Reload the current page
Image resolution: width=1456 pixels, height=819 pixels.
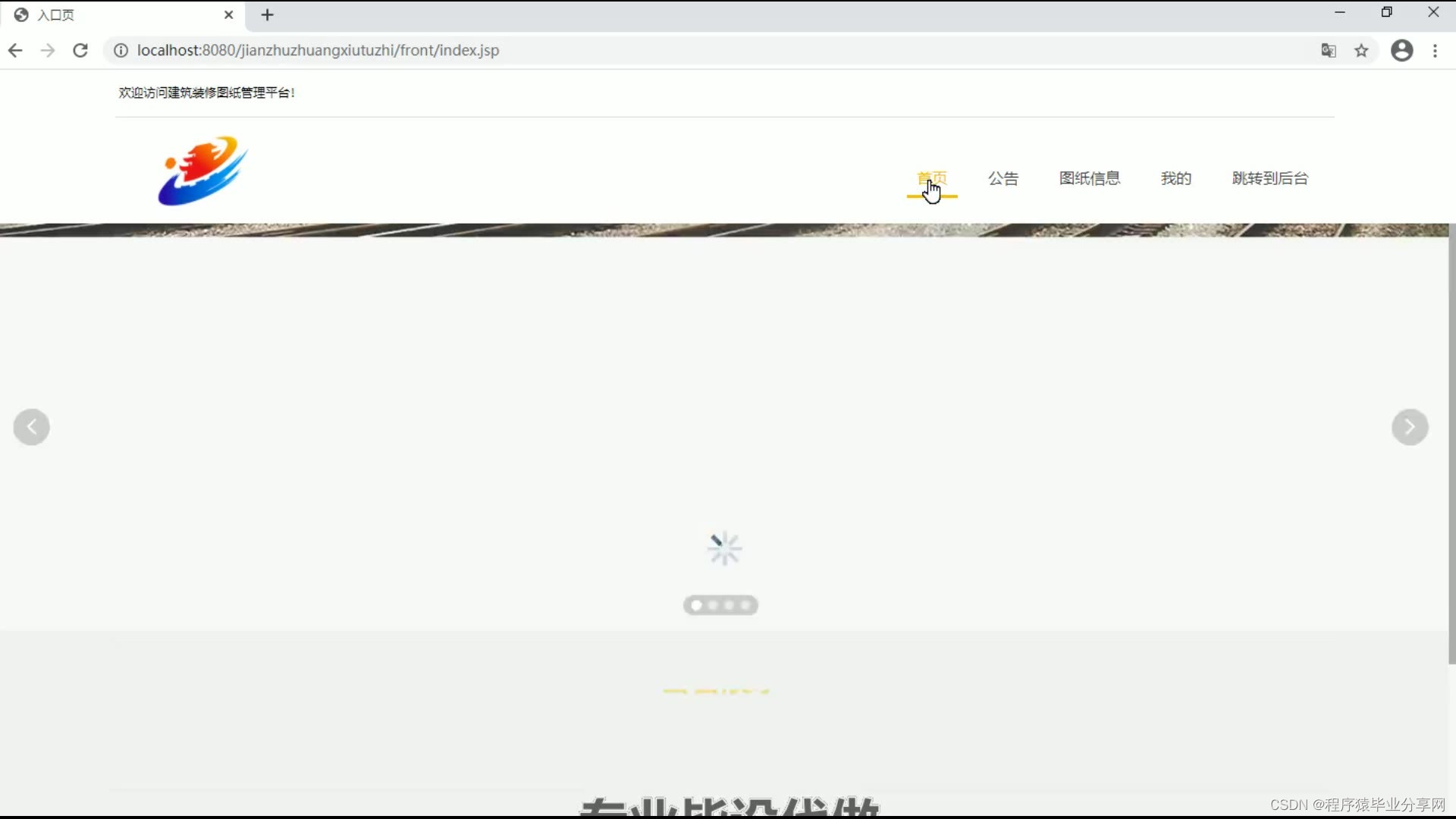click(x=80, y=51)
